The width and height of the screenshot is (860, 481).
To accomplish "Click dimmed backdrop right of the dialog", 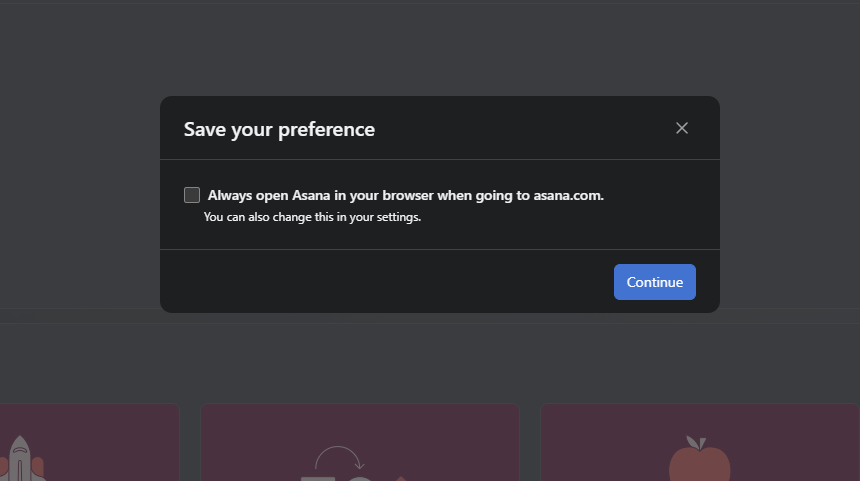I will tap(790, 200).
